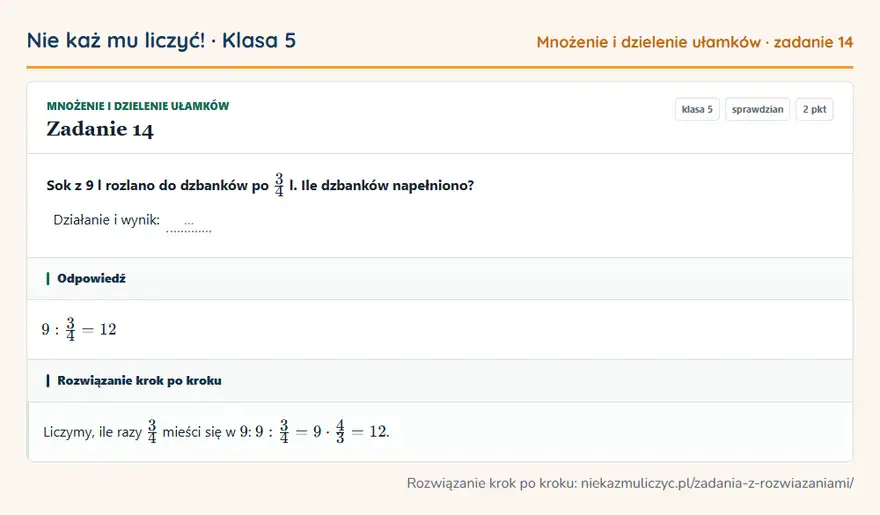
Task: Click the 'Nie każ mu liczyć! · Klasa 5' title
Action: (x=161, y=40)
